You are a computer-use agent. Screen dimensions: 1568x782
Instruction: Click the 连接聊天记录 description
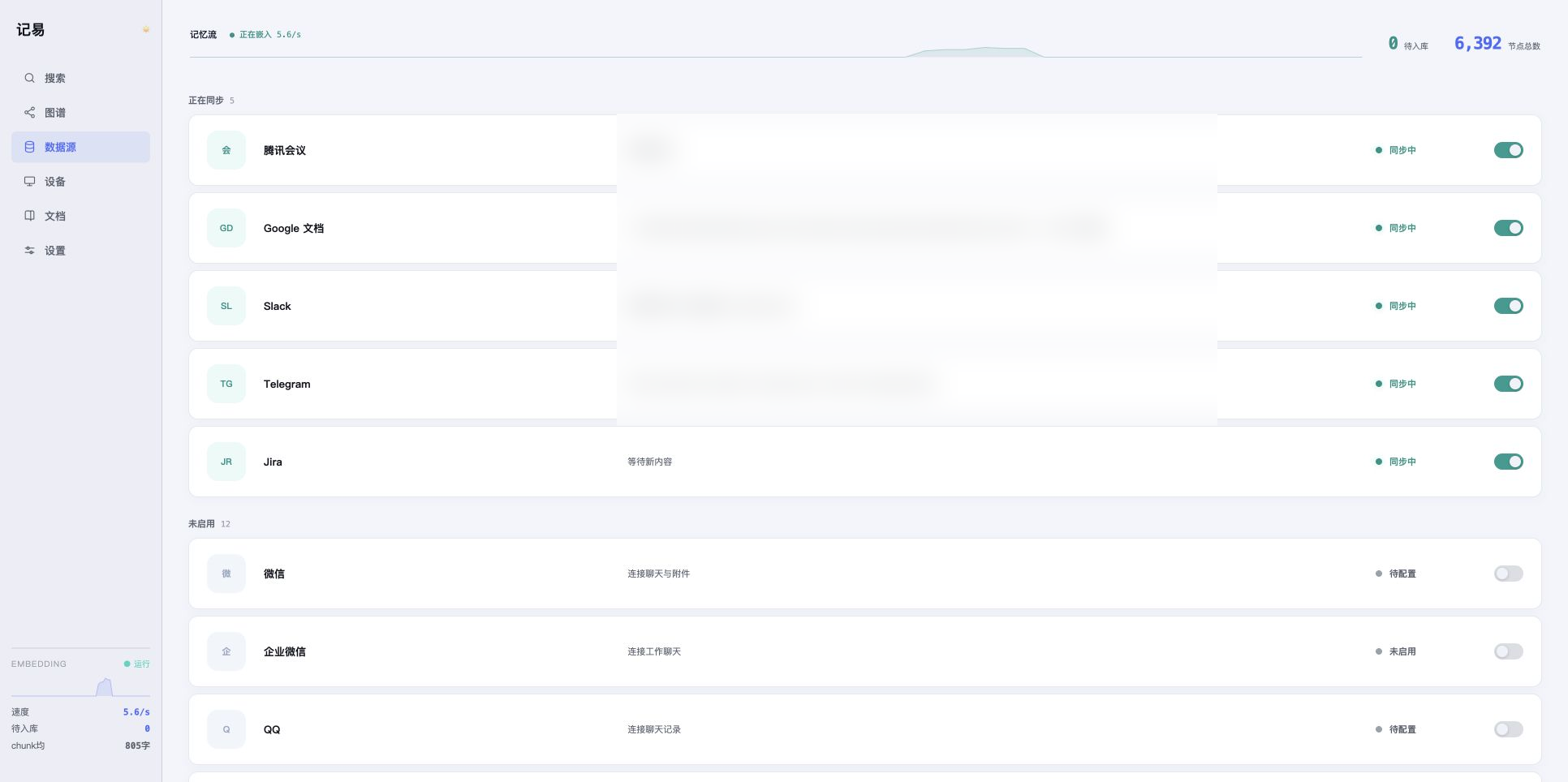[x=654, y=729]
